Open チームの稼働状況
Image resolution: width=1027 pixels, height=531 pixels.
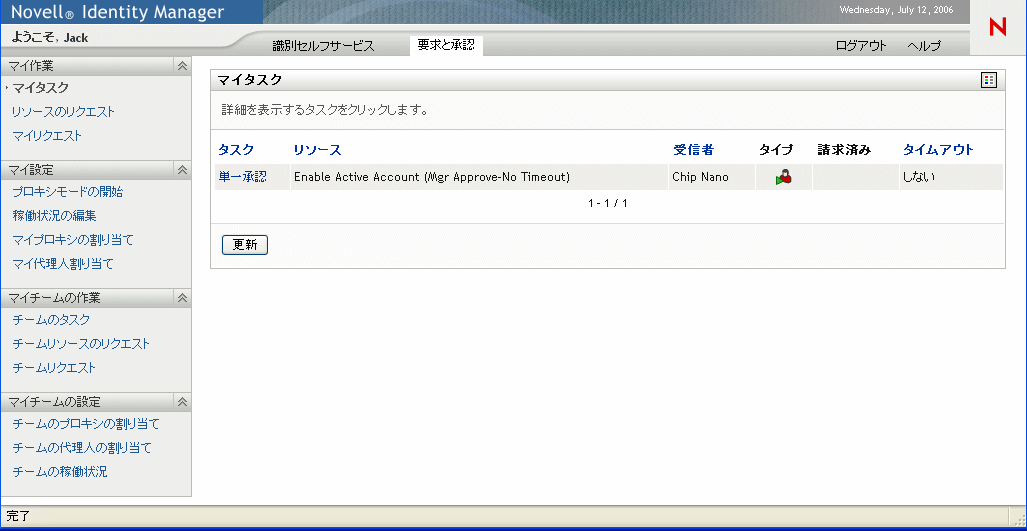click(60, 471)
